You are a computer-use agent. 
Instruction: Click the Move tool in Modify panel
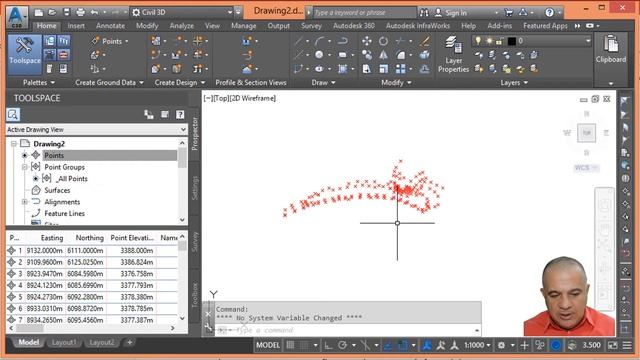click(367, 41)
